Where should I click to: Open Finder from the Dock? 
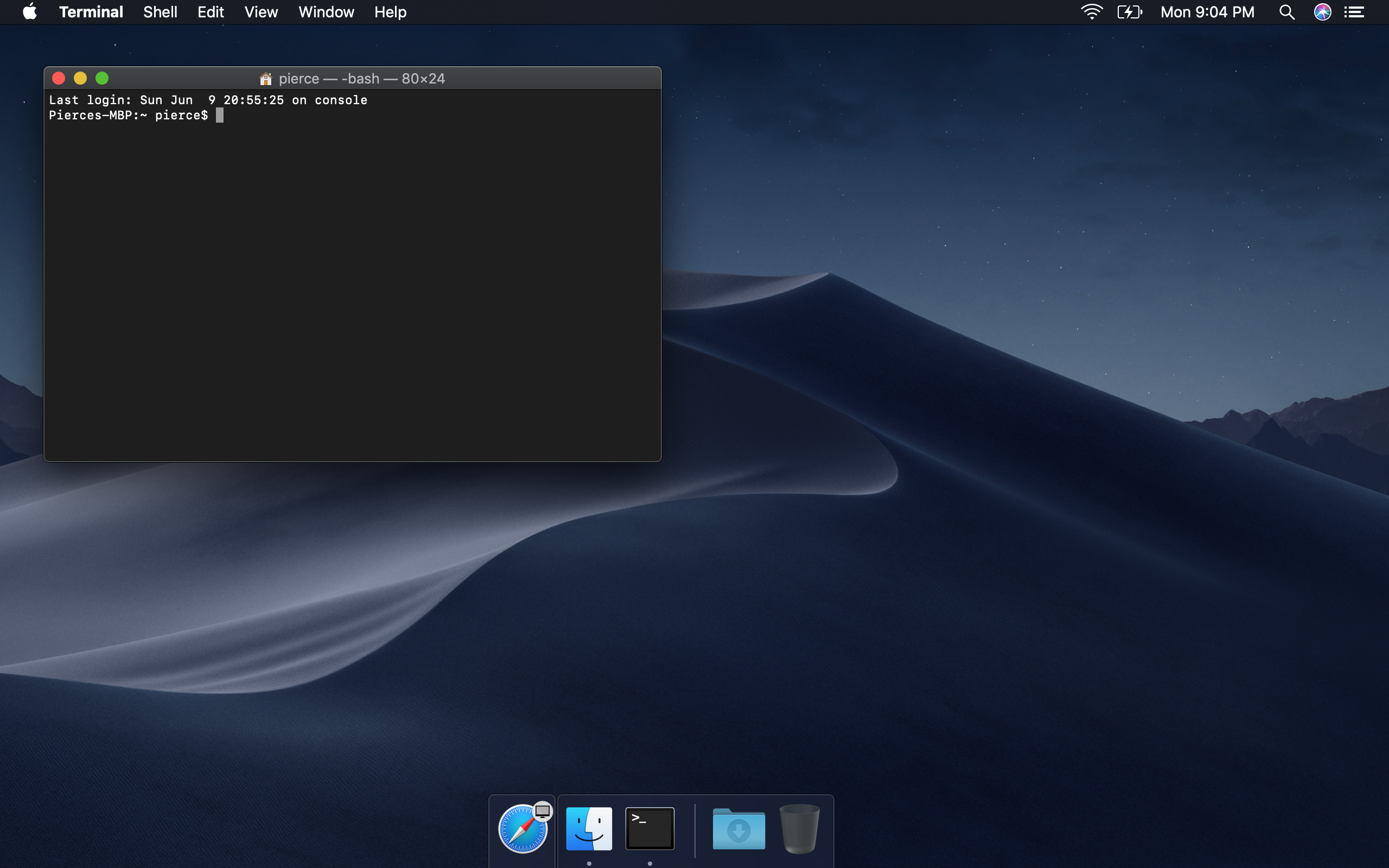click(589, 828)
